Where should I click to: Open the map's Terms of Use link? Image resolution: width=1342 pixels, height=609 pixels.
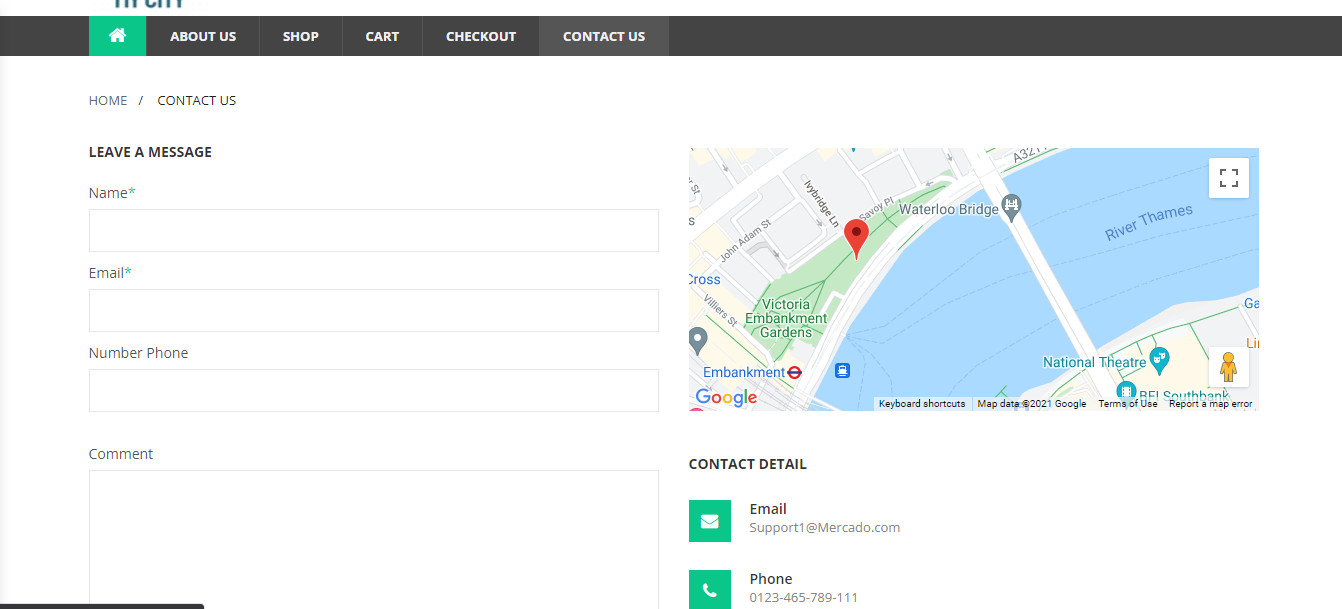(x=1127, y=403)
